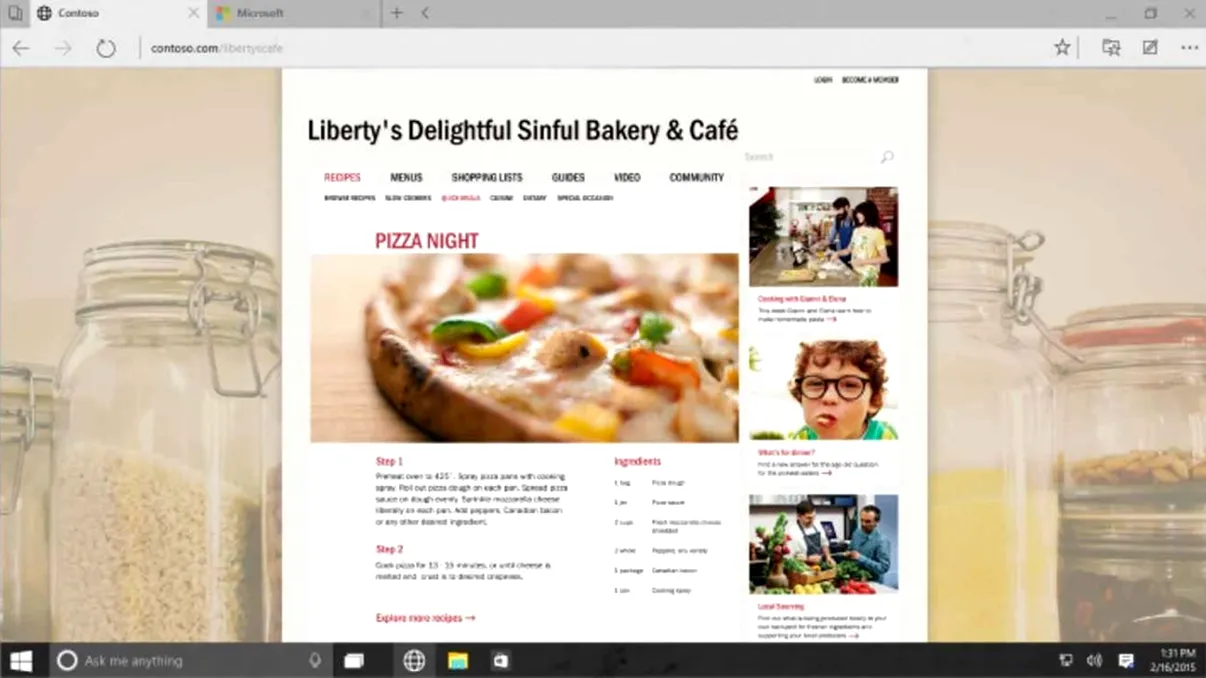The width and height of the screenshot is (1206, 678).
Task: Reload the contoso.com page
Action: tap(108, 46)
